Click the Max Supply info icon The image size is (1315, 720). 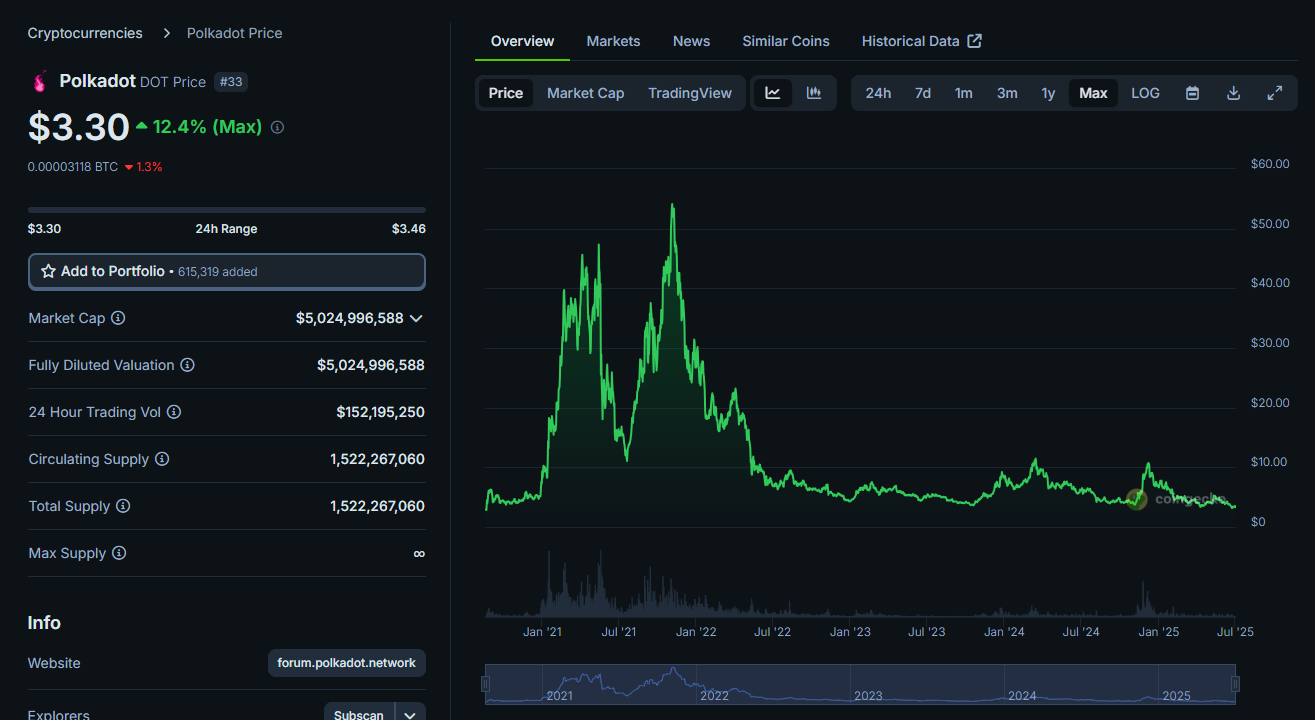[119, 553]
